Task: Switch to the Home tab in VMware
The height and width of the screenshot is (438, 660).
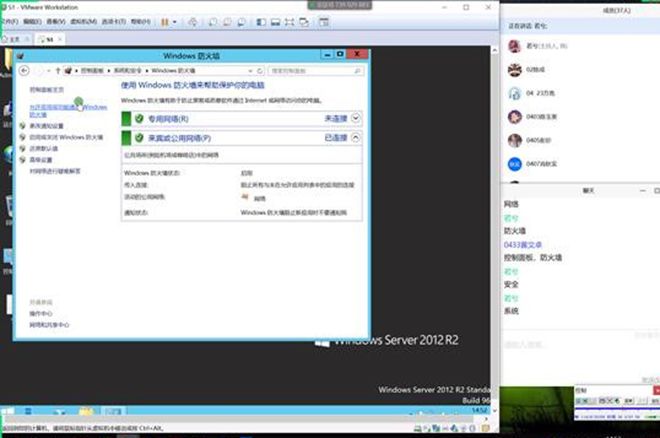Action: click(14, 39)
